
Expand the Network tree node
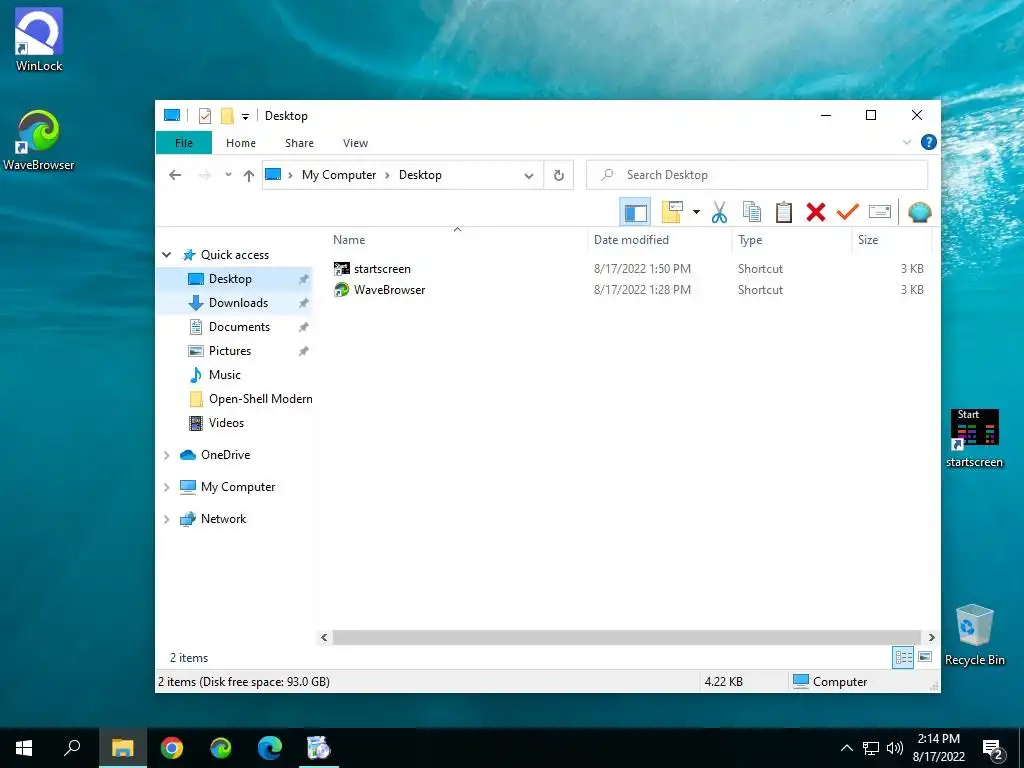point(167,519)
